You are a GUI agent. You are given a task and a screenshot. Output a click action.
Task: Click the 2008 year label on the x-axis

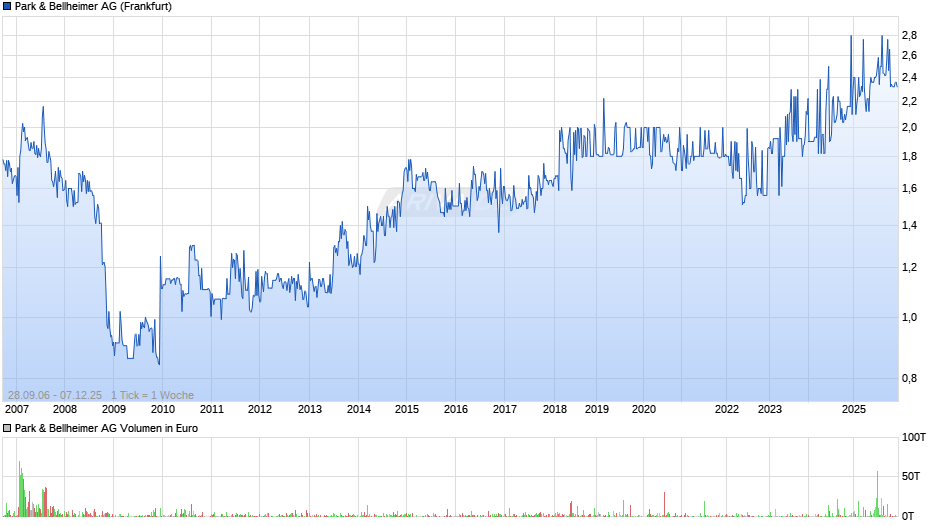pyautogui.click(x=65, y=409)
